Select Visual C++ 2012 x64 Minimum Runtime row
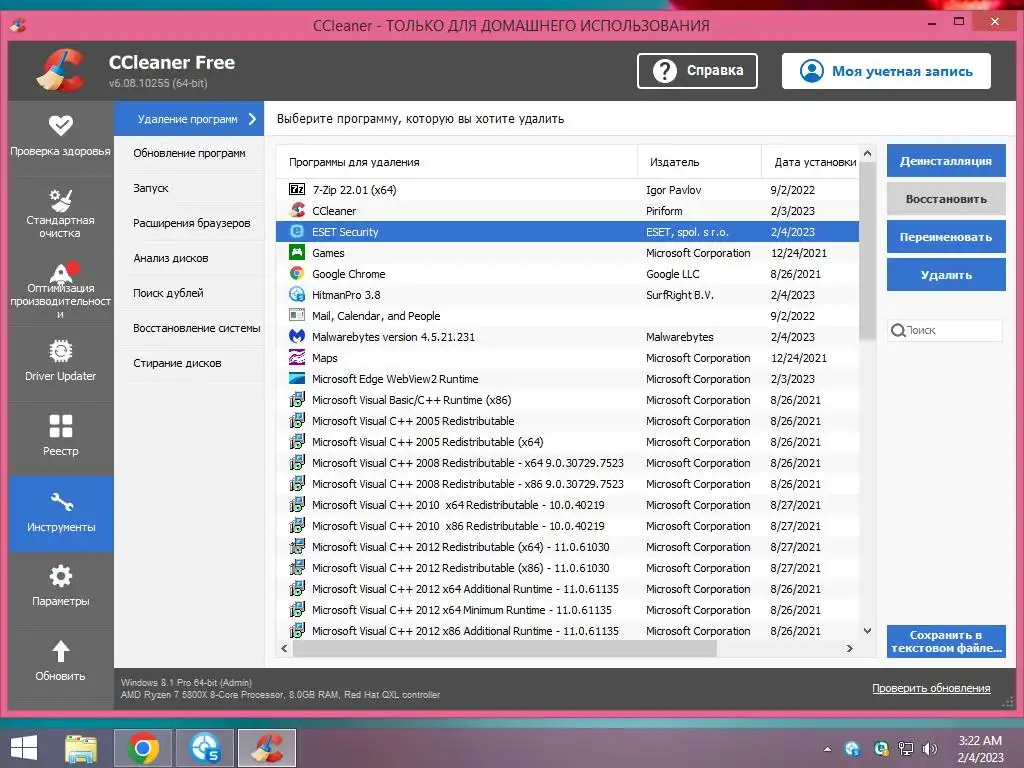This screenshot has height=768, width=1024. point(568,610)
